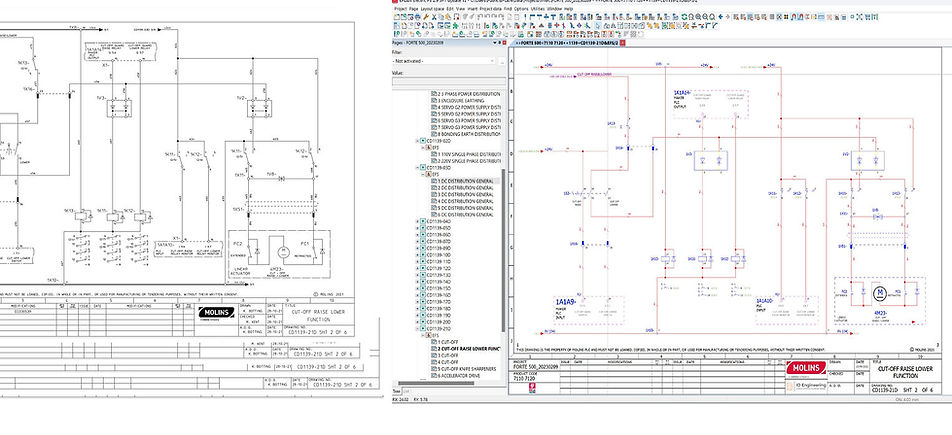The height and width of the screenshot is (435, 952).
Task: Click the 1A1A9 PLC input box in schematic
Action: pos(590,310)
